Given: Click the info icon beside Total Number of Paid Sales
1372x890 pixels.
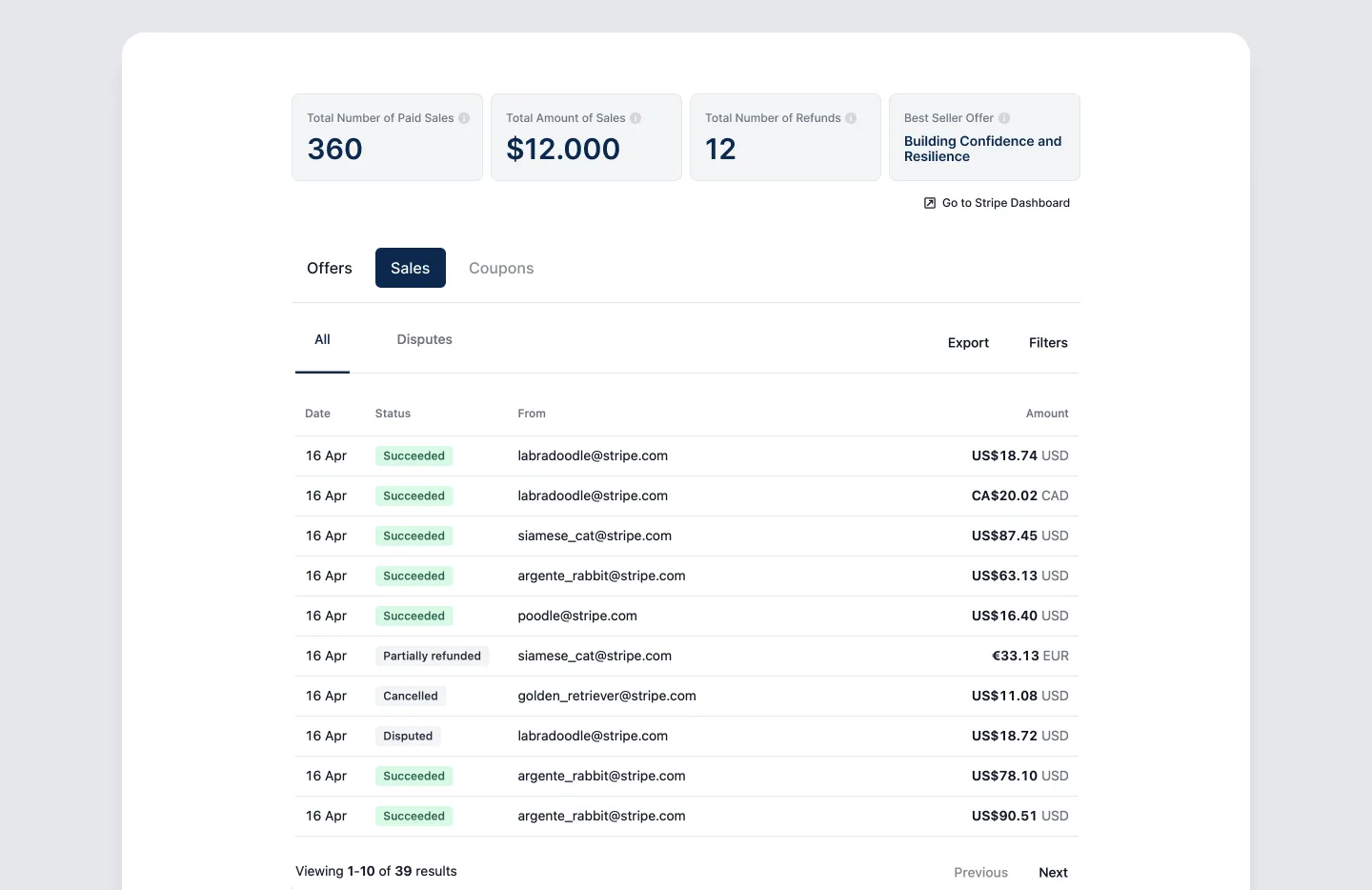Looking at the screenshot, I should tap(464, 118).
